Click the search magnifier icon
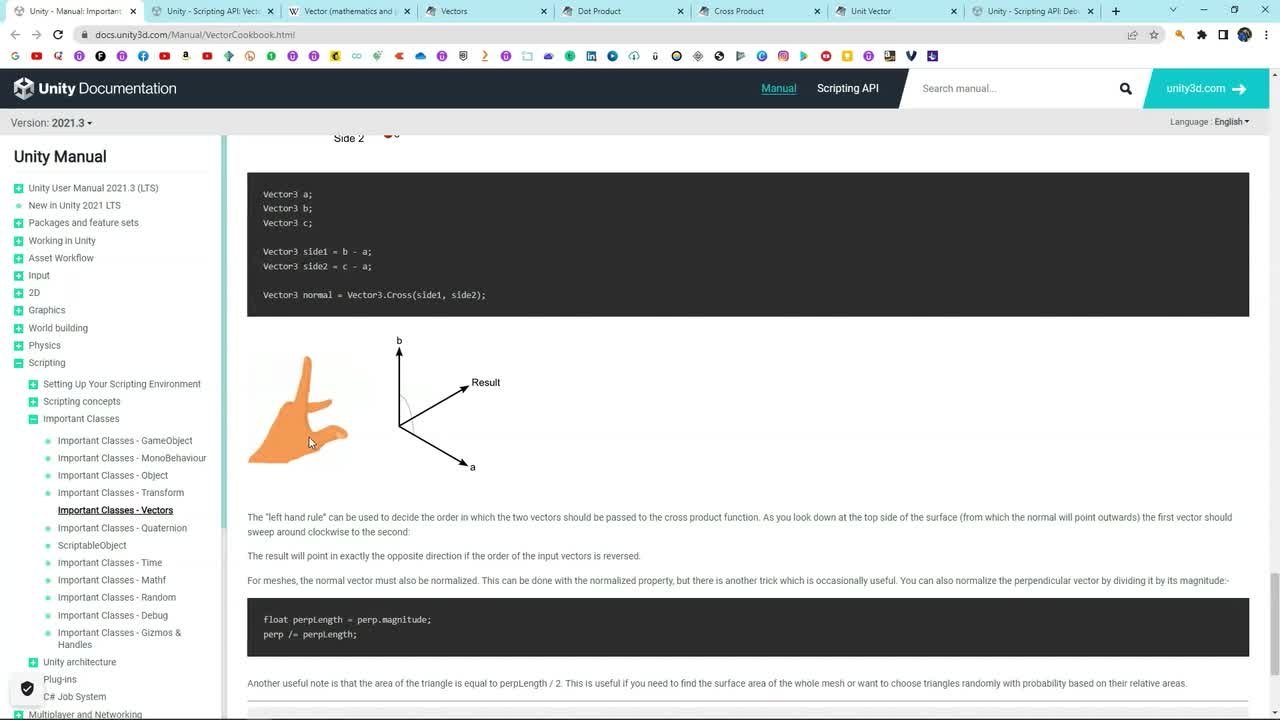The image size is (1280, 720). [x=1125, y=88]
